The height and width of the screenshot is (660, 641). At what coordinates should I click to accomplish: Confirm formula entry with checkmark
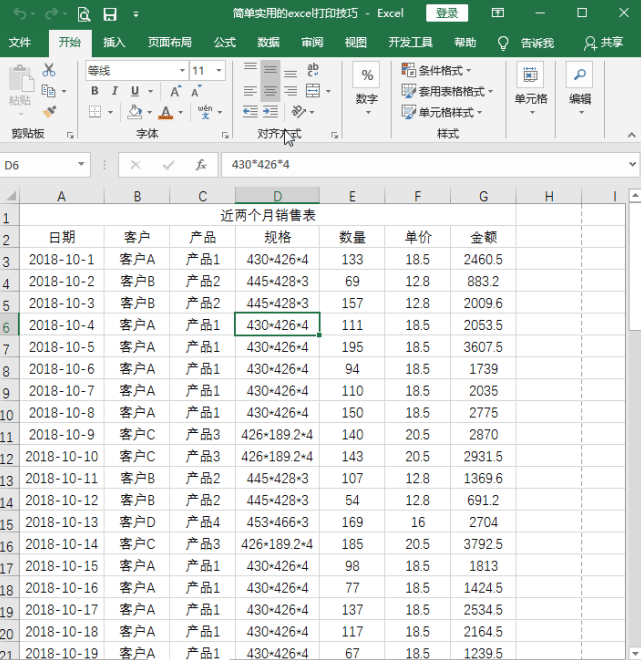click(168, 165)
